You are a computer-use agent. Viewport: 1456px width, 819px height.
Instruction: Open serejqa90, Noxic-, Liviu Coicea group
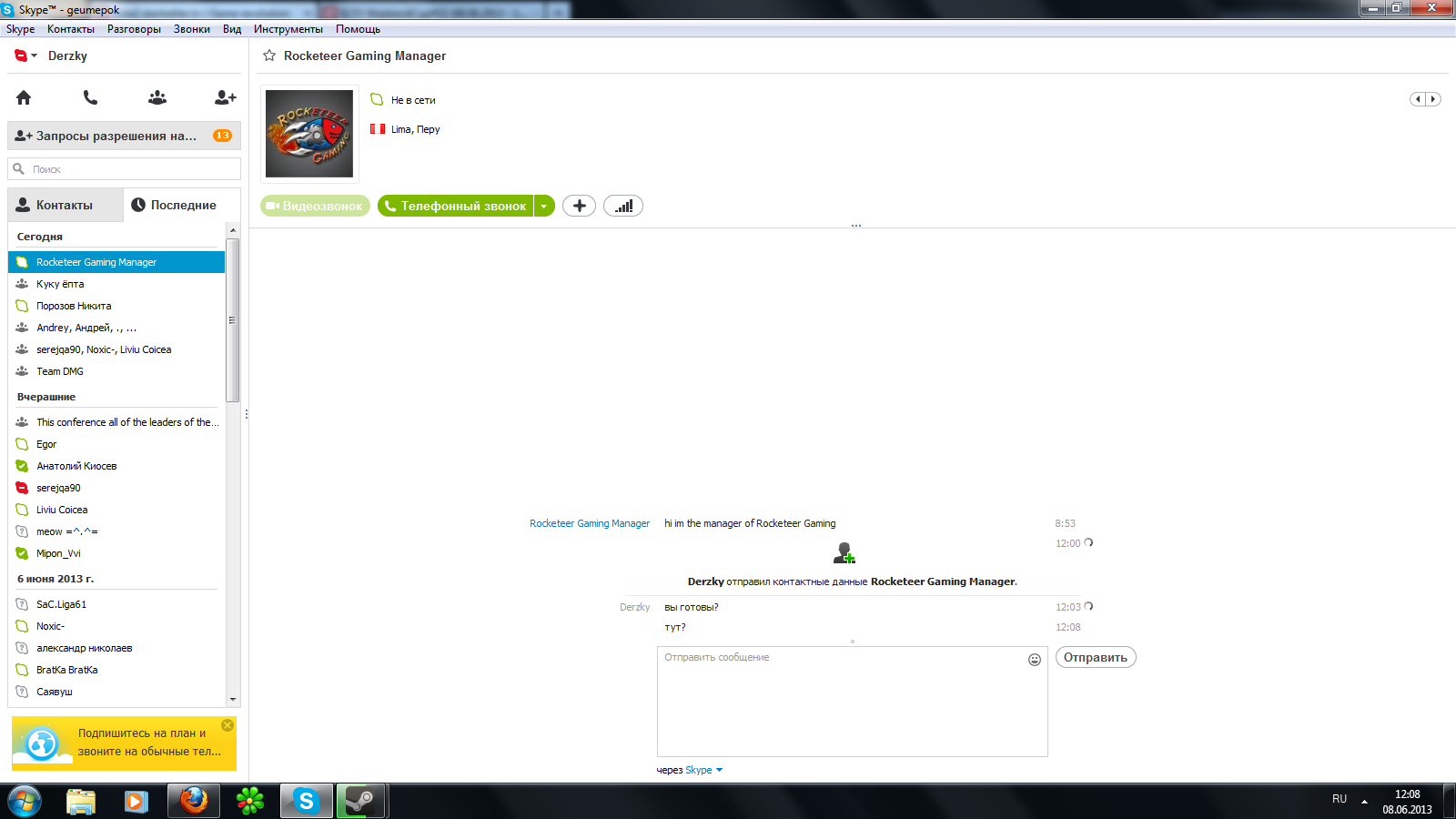click(x=116, y=349)
